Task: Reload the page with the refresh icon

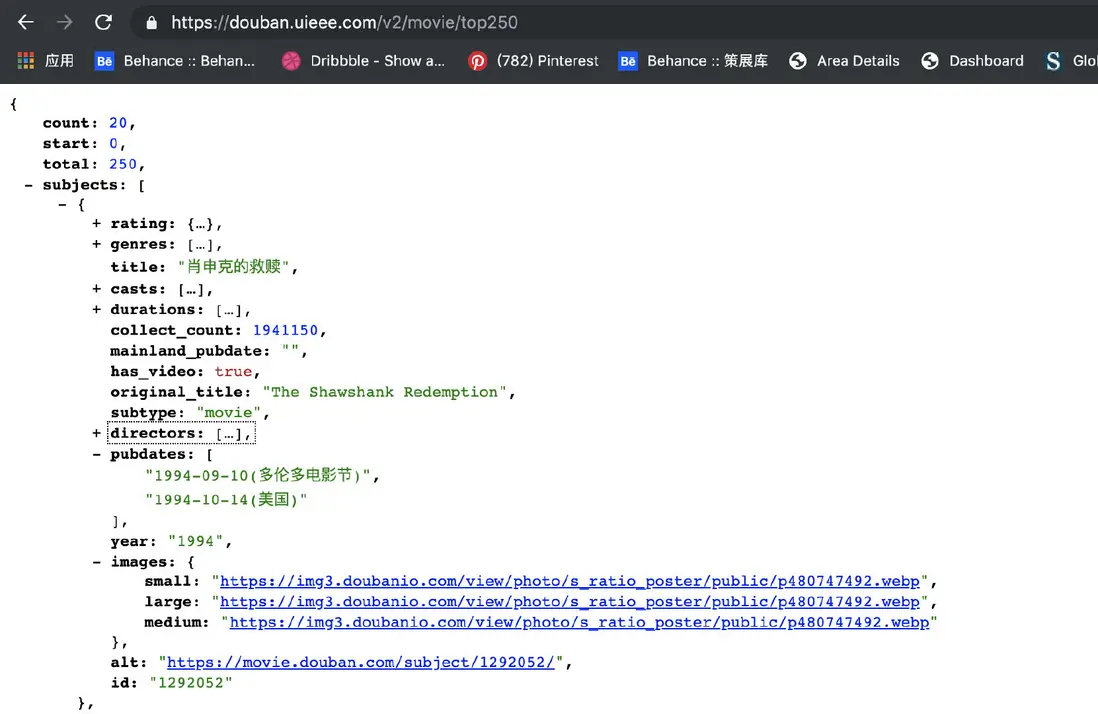Action: (x=104, y=22)
